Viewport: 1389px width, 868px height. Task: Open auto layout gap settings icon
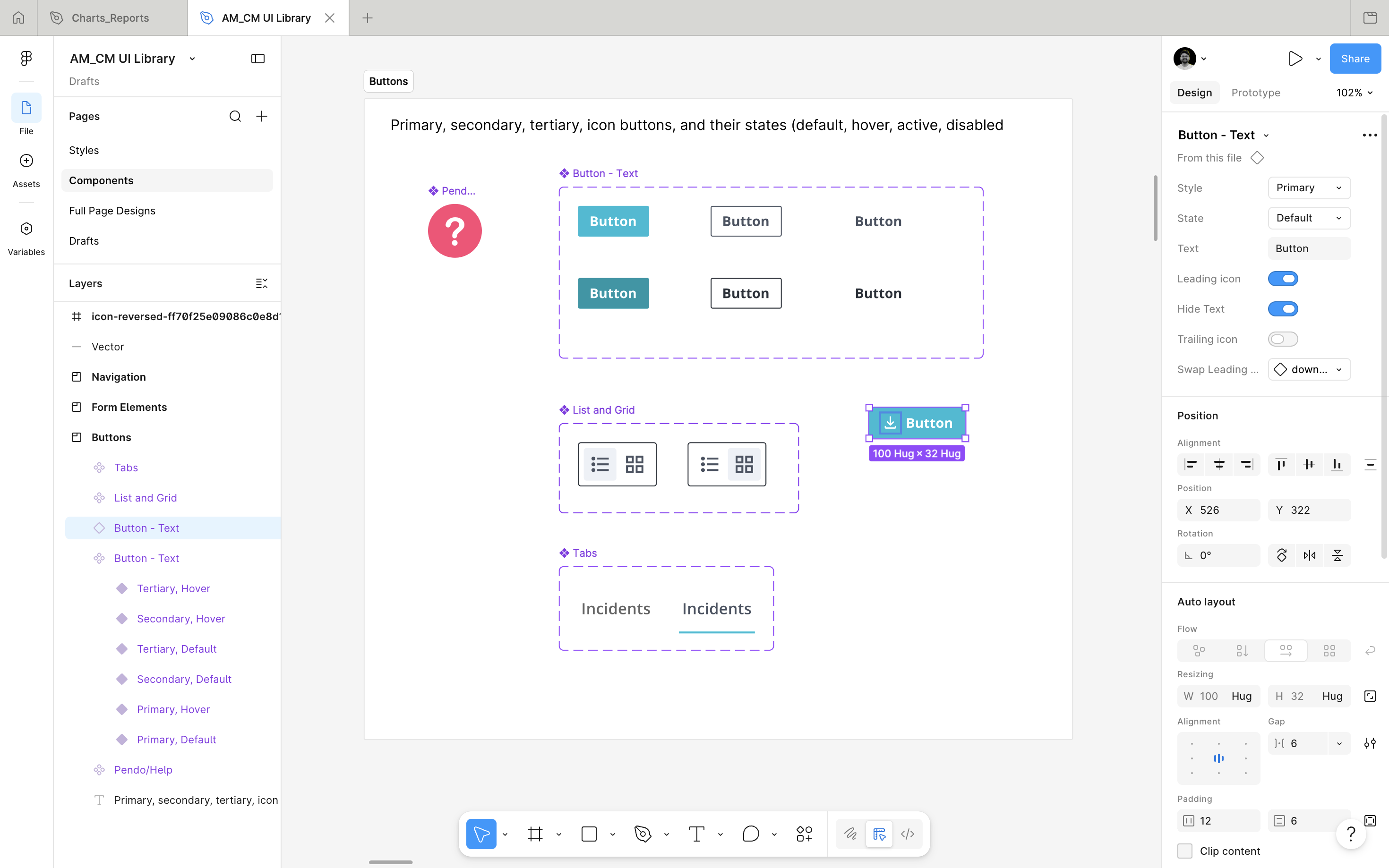(1370, 743)
